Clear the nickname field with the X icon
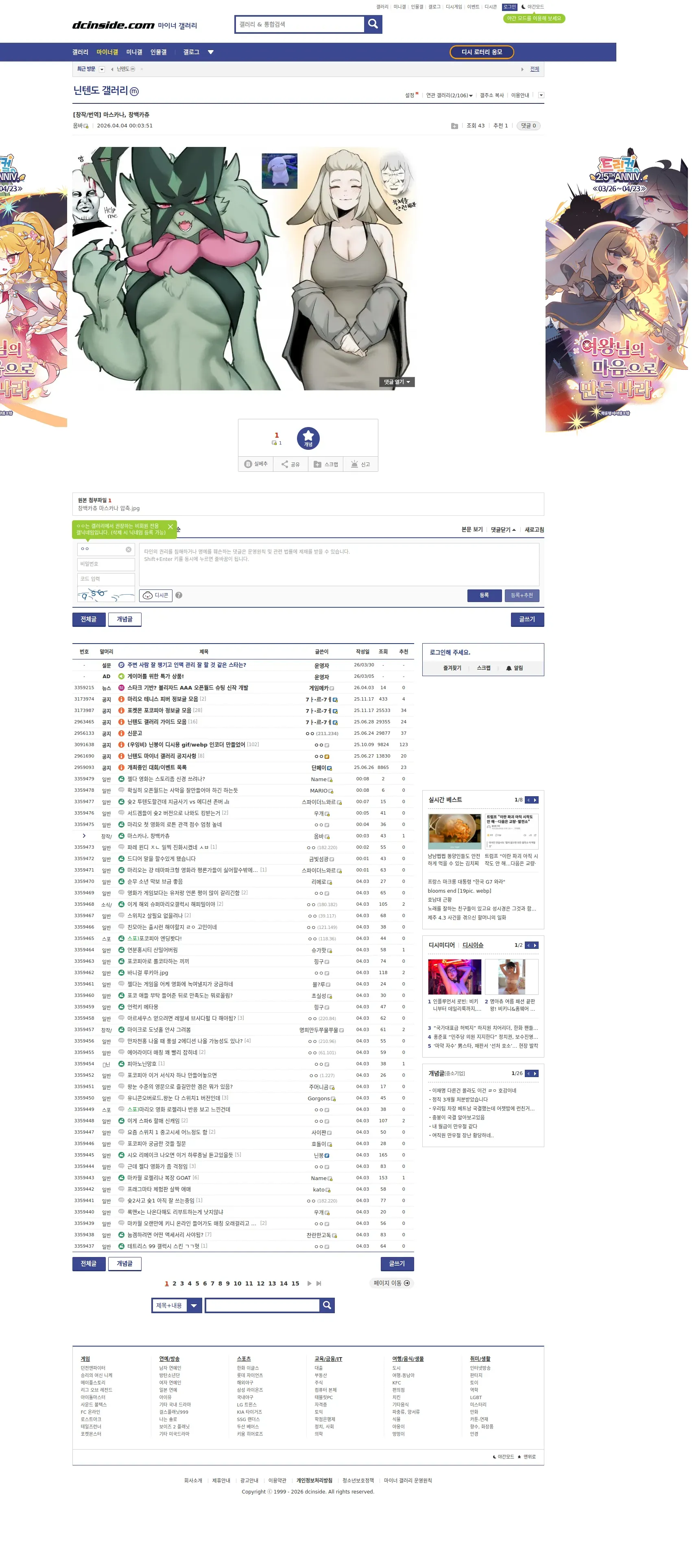This screenshot has height=1568, width=692. 128,549
